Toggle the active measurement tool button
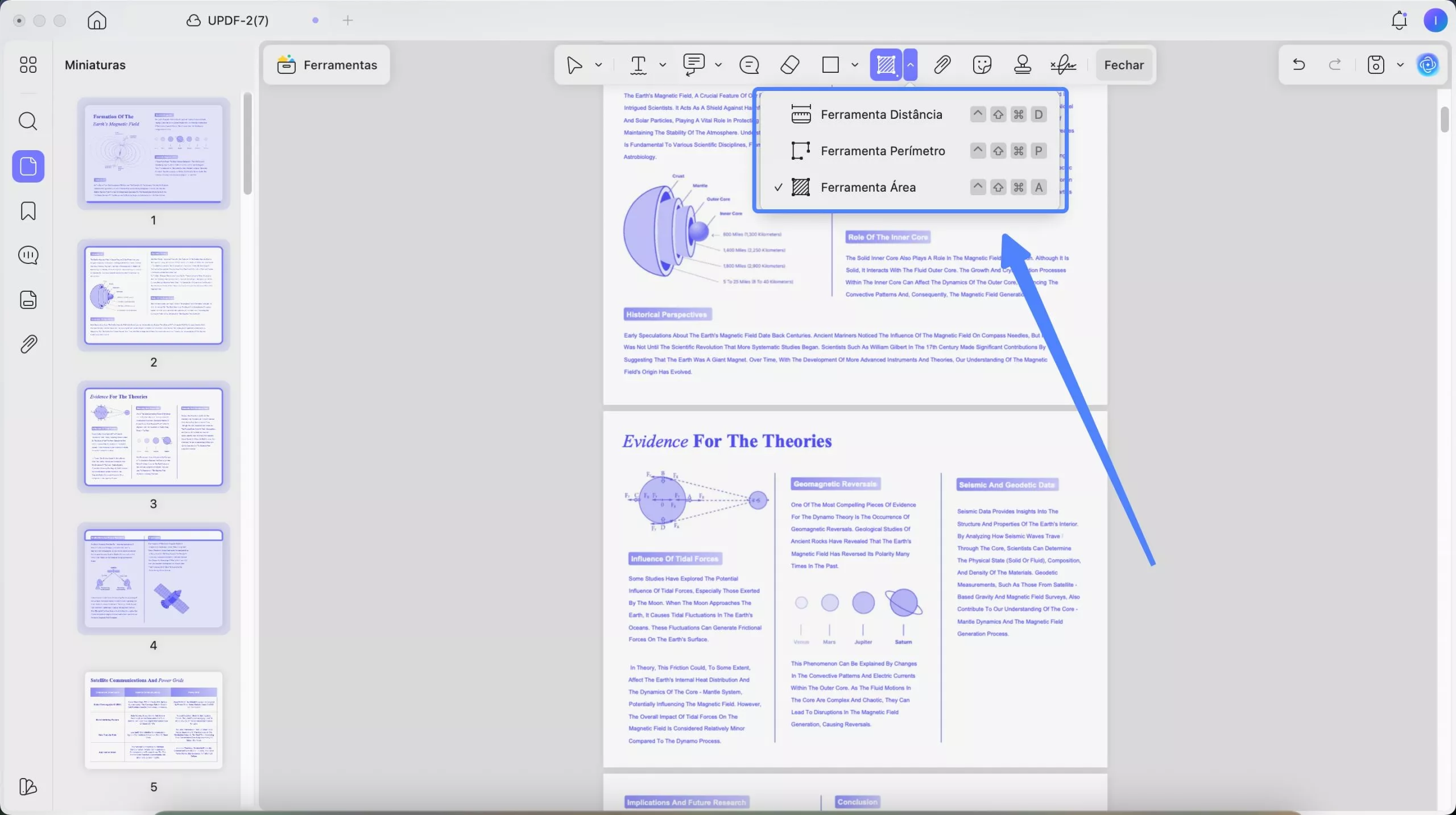This screenshot has width=1456, height=815. tap(886, 65)
